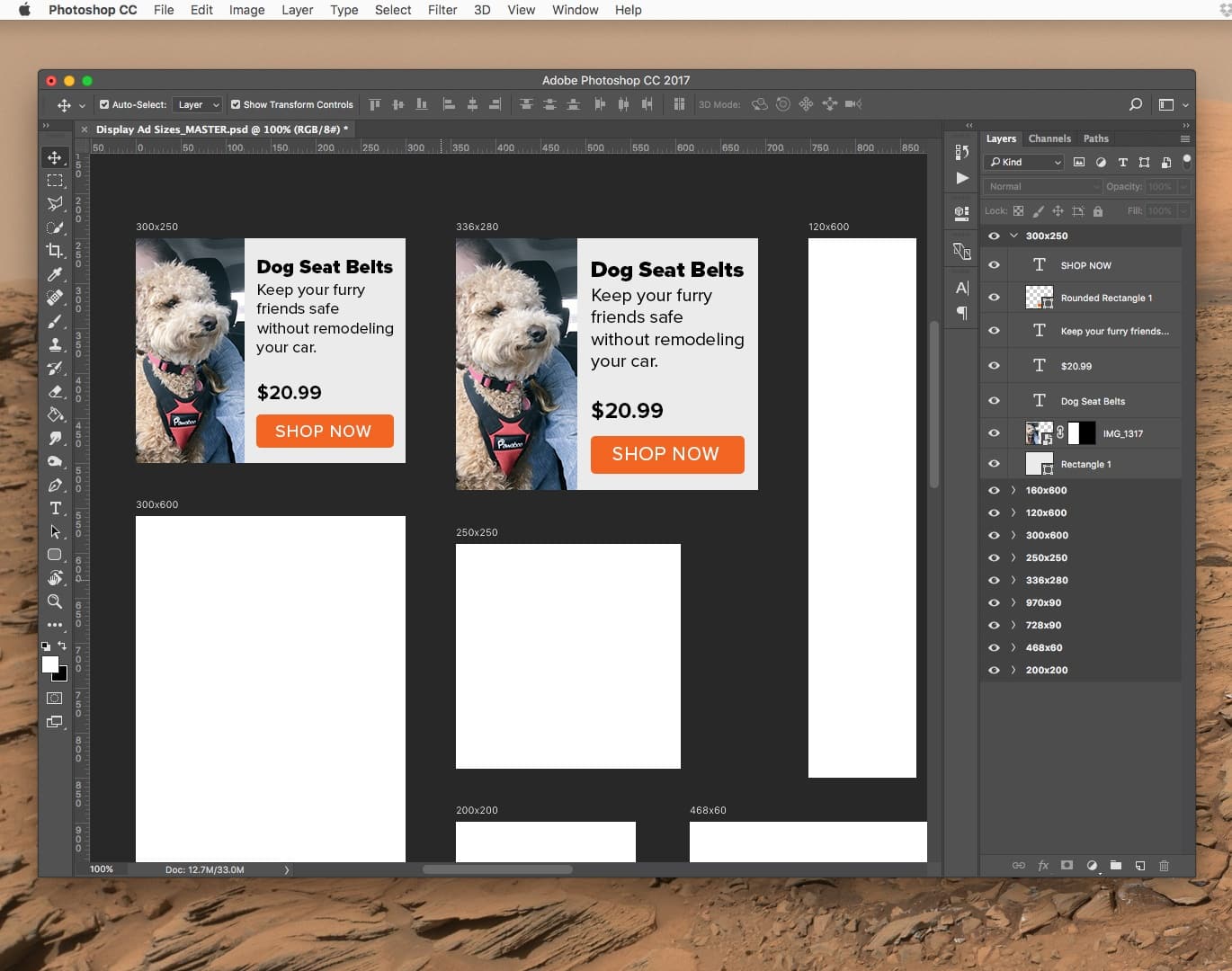Switch to the Channels tab
The image size is (1232, 971).
1049,138
